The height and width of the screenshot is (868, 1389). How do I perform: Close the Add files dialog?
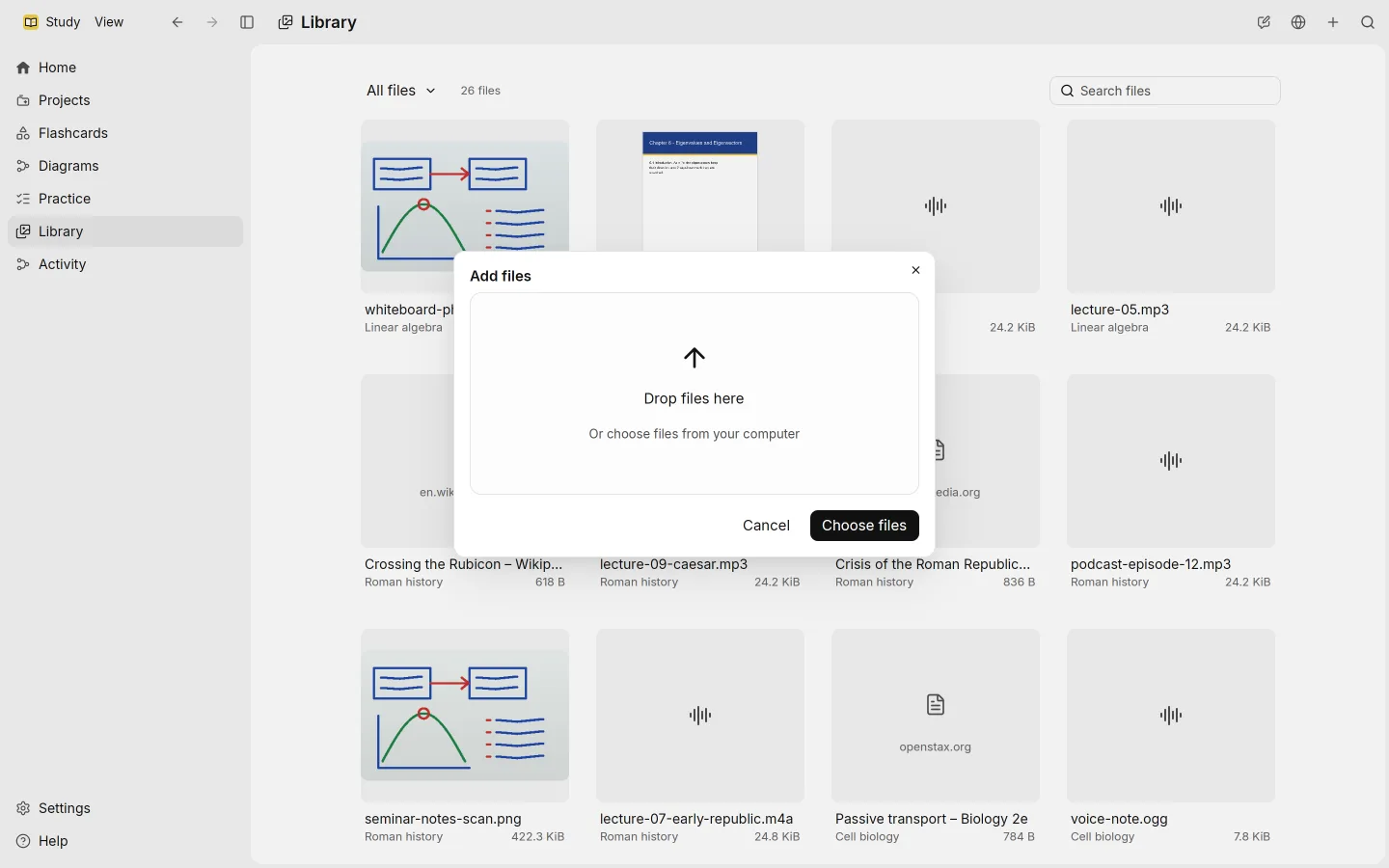point(916,270)
